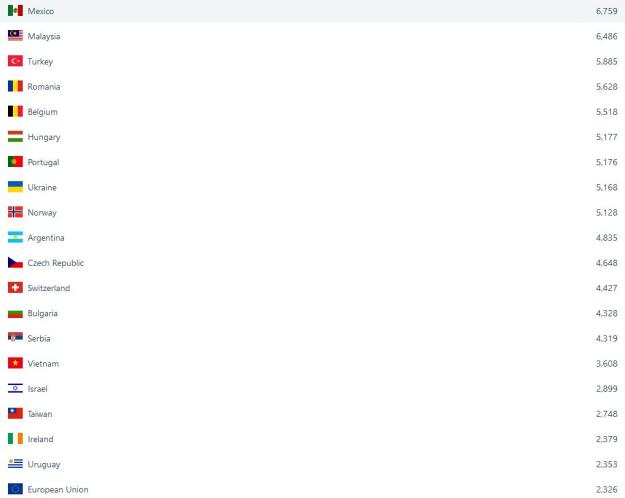Select the Bulgaria country link
This screenshot has width=625, height=498.
click(43, 313)
